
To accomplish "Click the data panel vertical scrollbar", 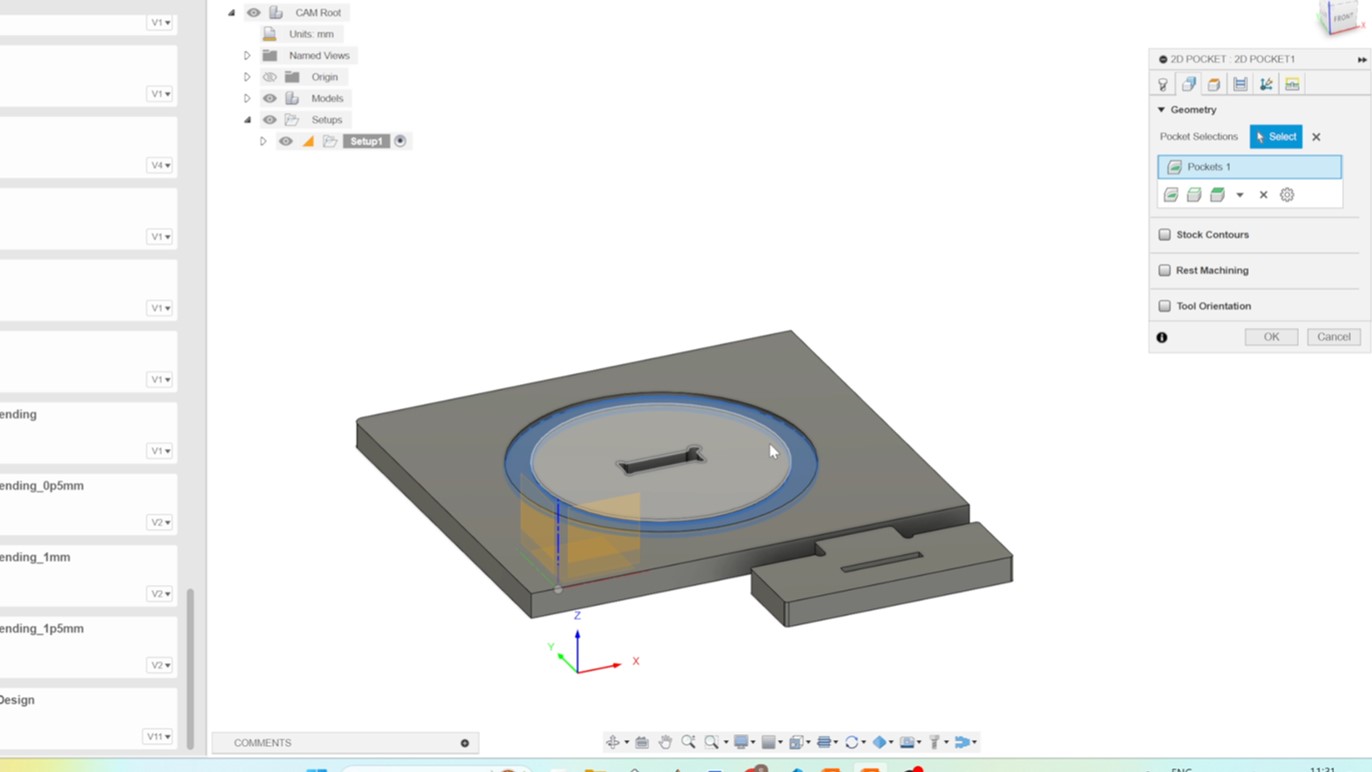I will [190, 668].
